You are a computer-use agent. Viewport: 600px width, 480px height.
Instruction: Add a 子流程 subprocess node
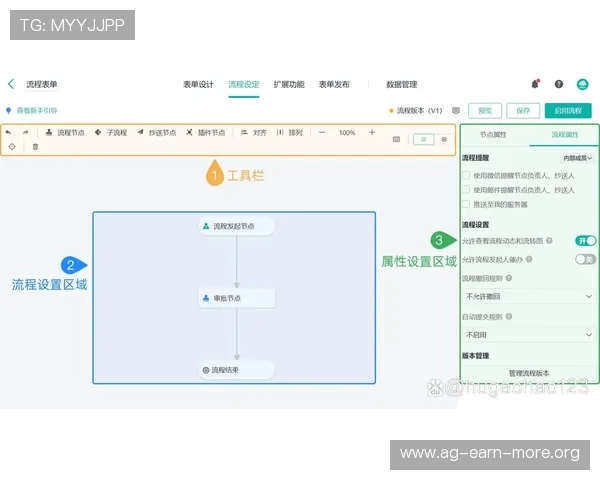point(111,132)
